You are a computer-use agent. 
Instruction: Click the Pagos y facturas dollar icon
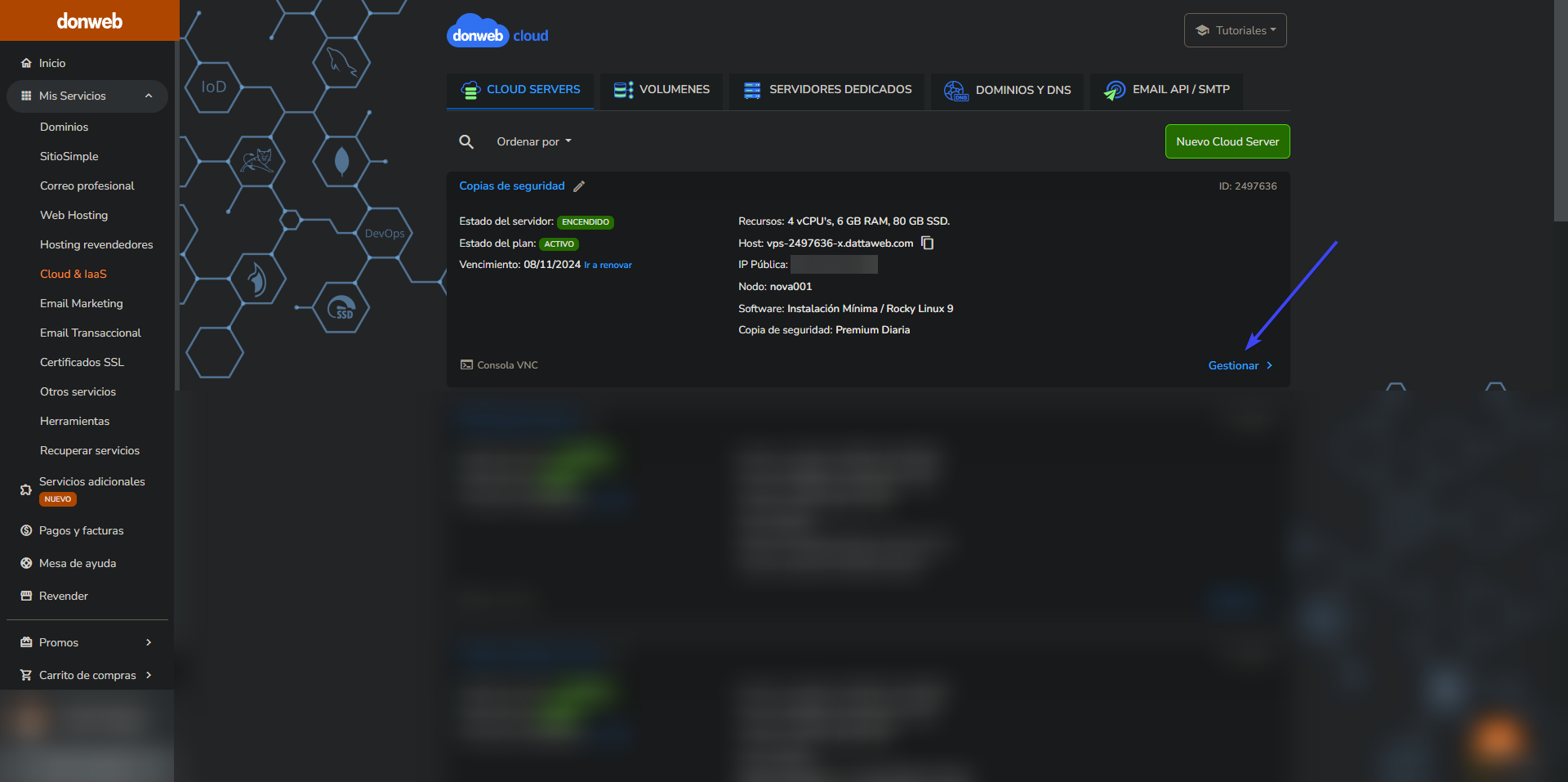[26, 530]
